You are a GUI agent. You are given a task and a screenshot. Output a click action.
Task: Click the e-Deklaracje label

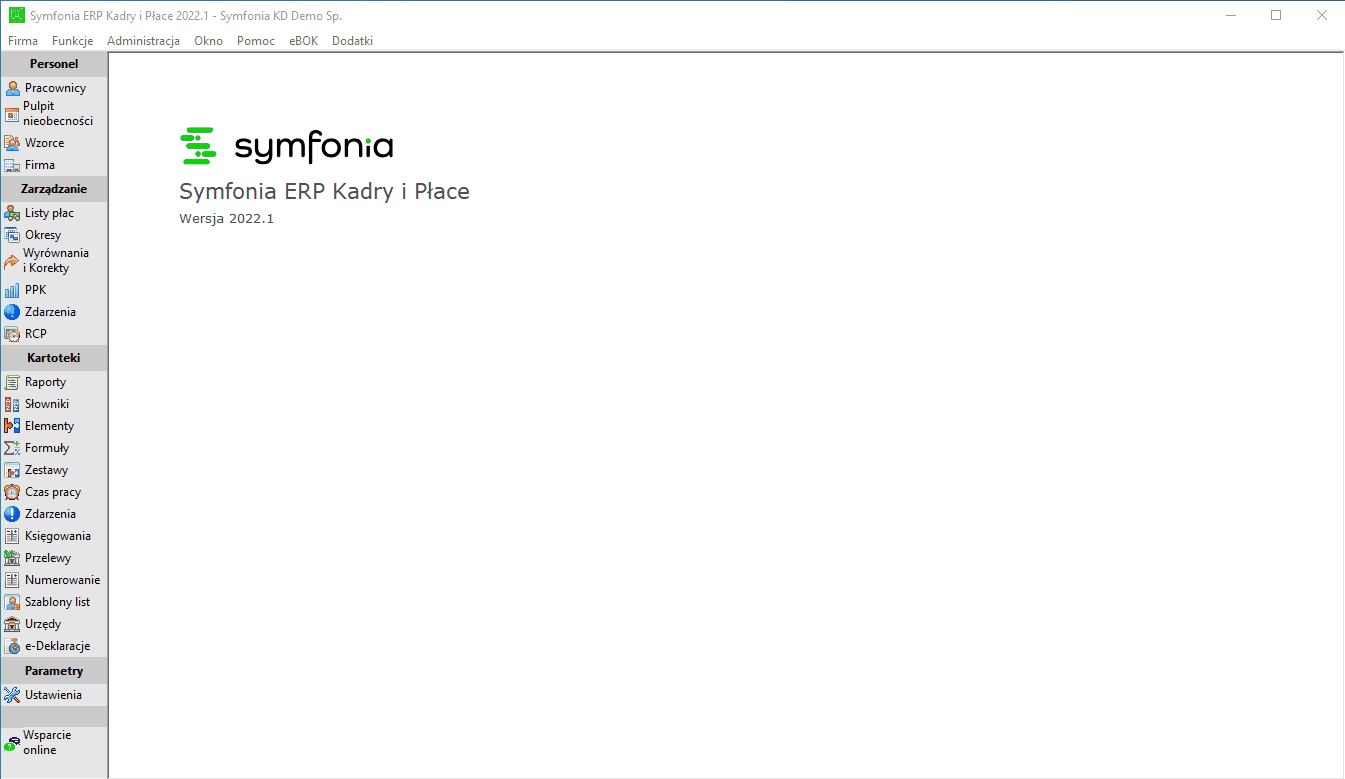pyautogui.click(x=58, y=646)
